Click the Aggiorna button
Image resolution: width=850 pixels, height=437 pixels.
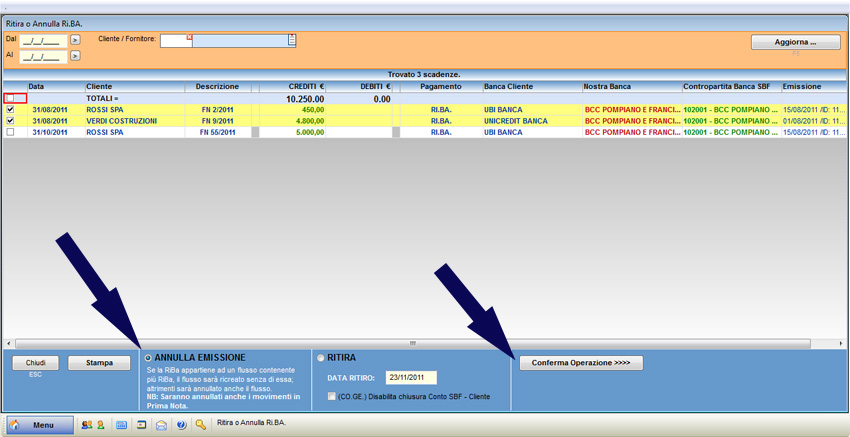click(796, 42)
